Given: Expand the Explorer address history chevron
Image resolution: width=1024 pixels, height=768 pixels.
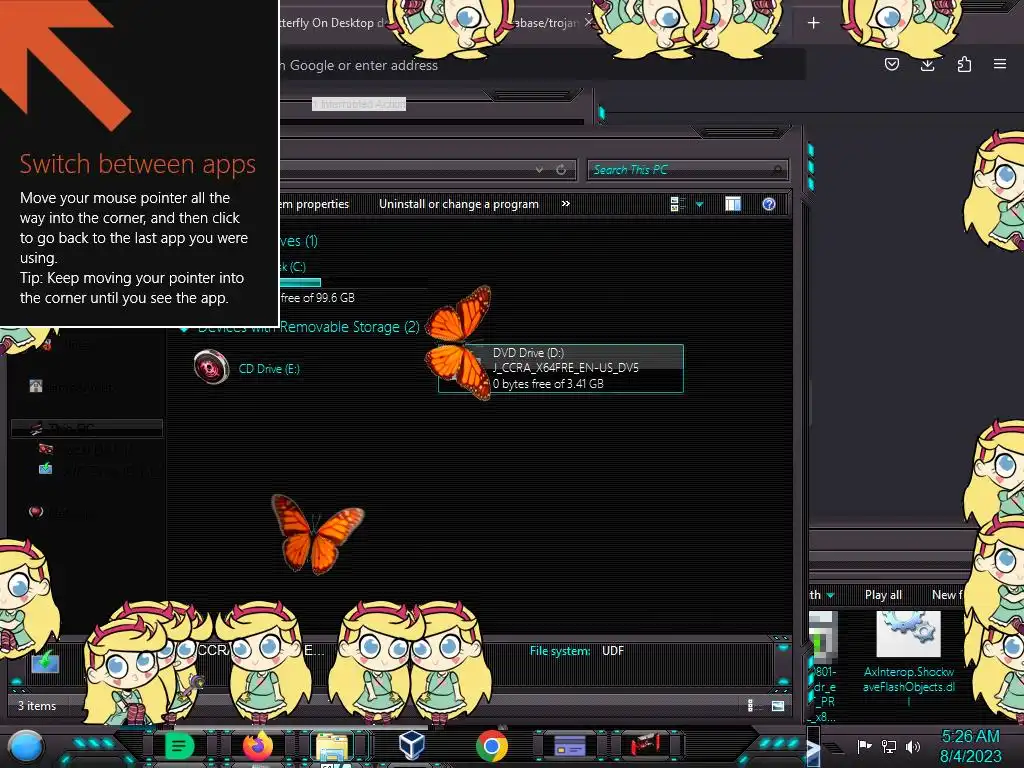Looking at the screenshot, I should (539, 170).
